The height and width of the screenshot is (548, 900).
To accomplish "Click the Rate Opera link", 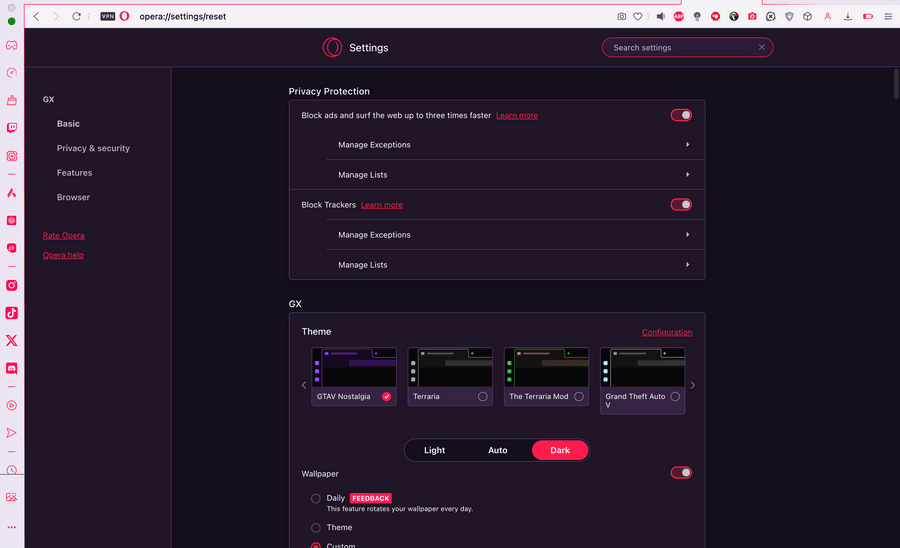I will tap(63, 236).
